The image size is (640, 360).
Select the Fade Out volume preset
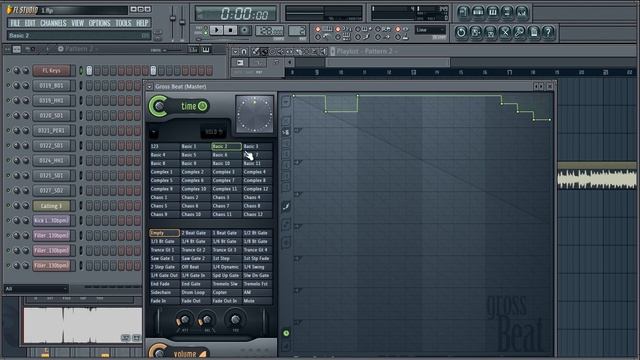pyautogui.click(x=196, y=301)
